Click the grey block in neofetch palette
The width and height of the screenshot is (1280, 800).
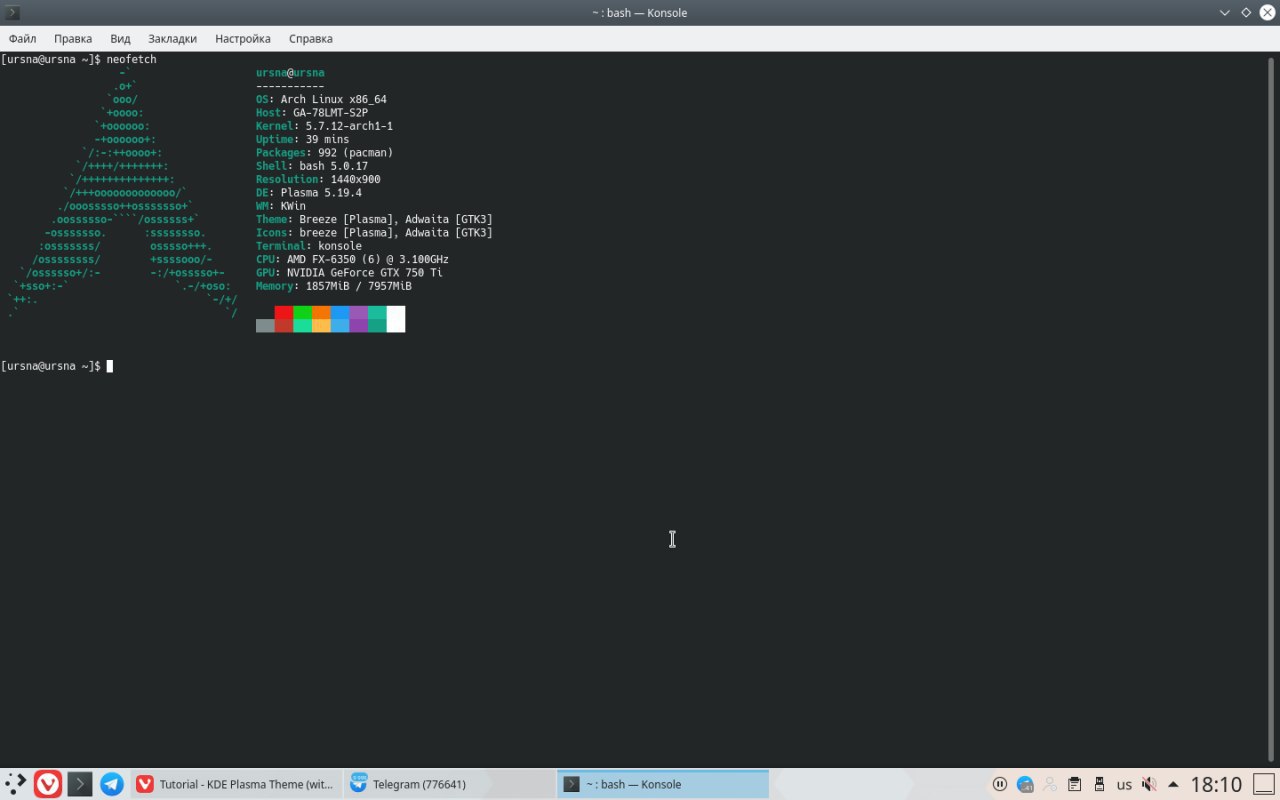pyautogui.click(x=265, y=326)
